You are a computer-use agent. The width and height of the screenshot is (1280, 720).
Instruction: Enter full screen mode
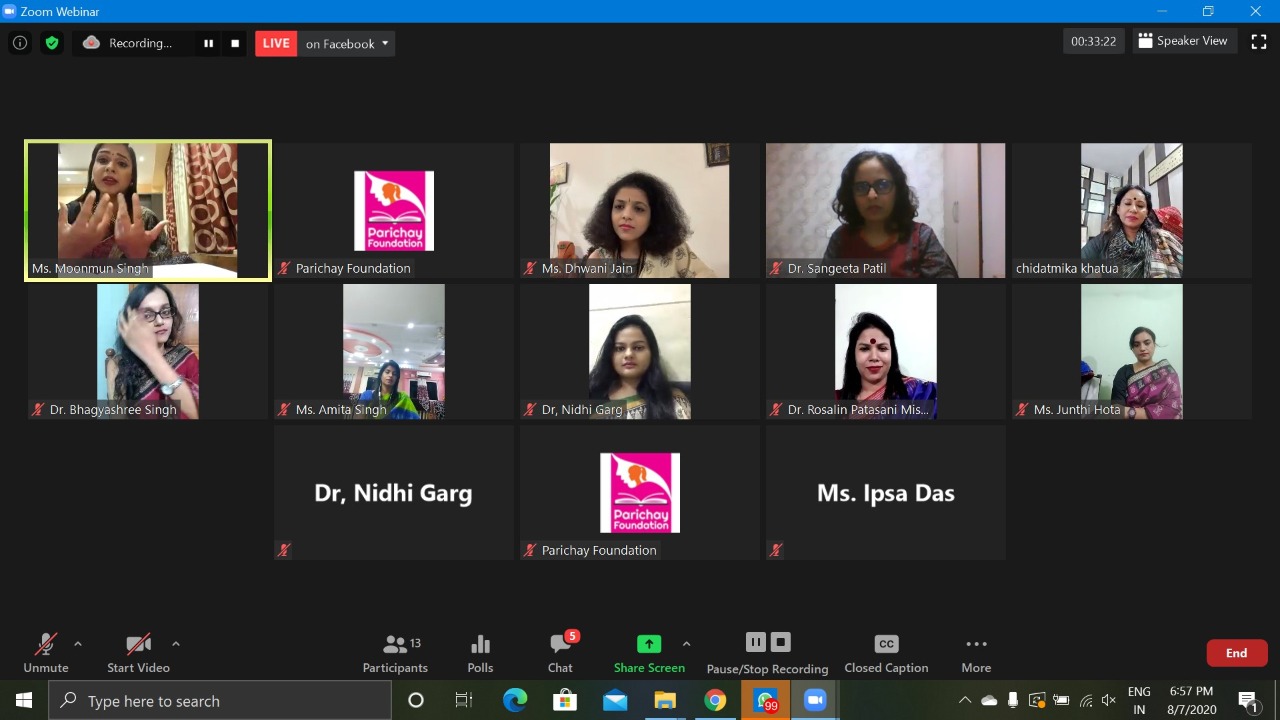coord(1259,41)
